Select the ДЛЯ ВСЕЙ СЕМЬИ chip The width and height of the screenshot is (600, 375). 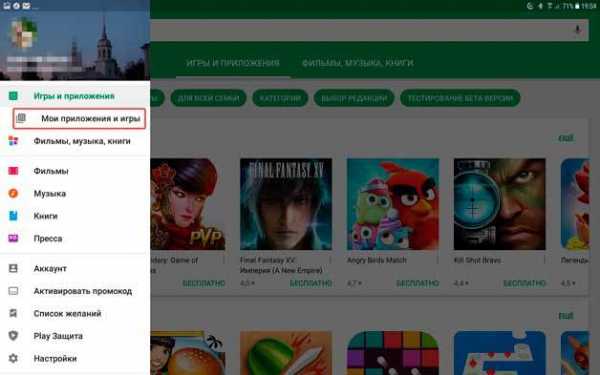point(209,98)
